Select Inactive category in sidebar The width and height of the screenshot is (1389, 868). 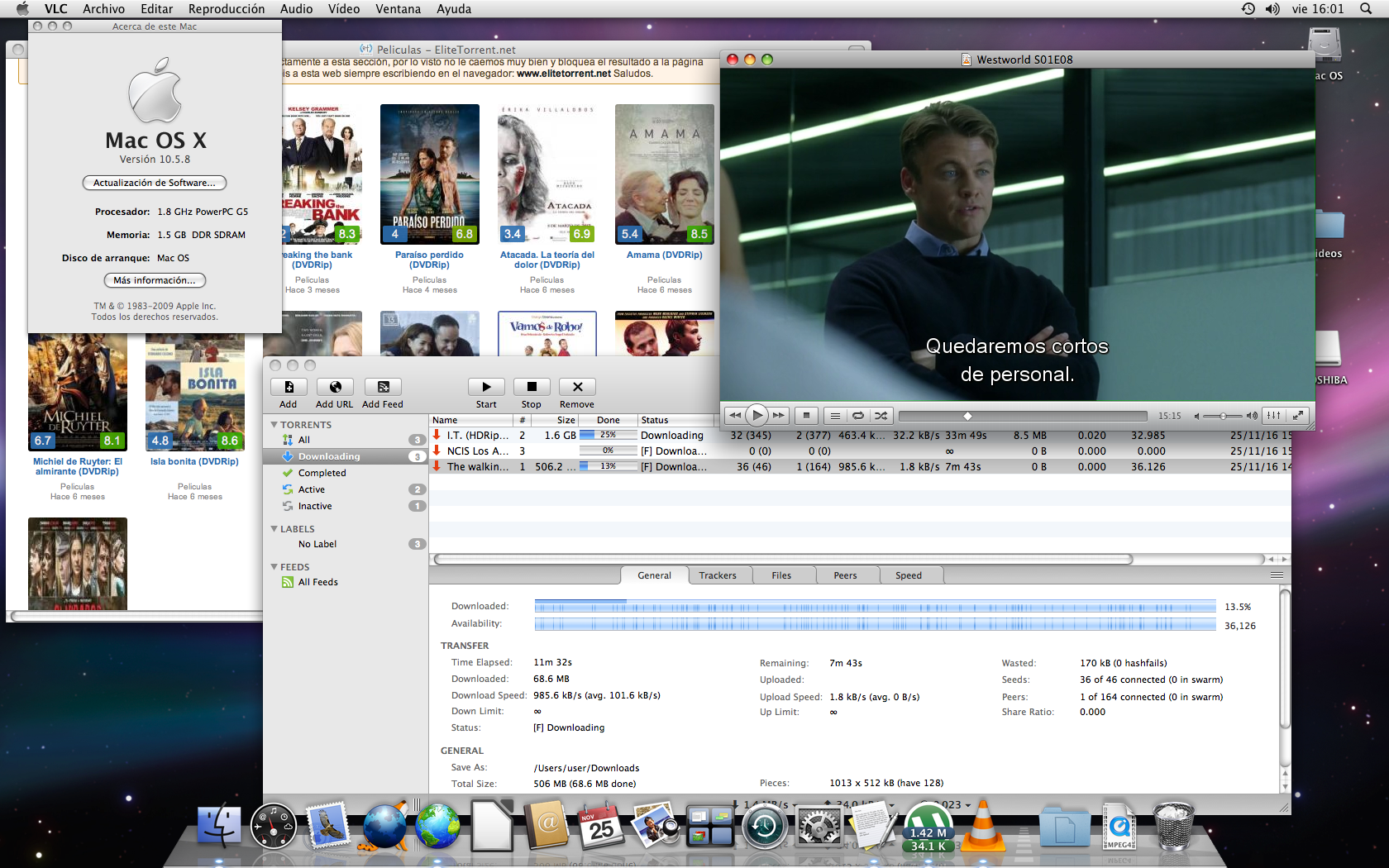click(x=345, y=506)
